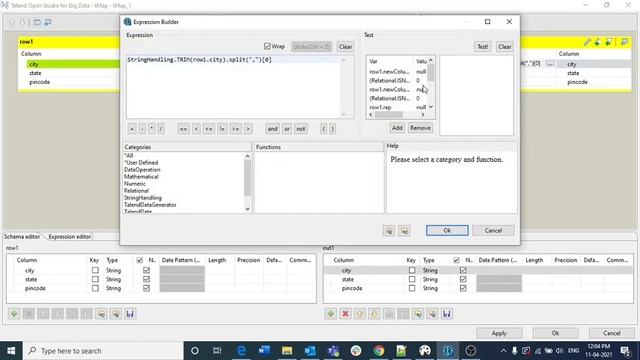Select DateOperation category
Viewport: 640px width, 360px height.
click(x=142, y=169)
